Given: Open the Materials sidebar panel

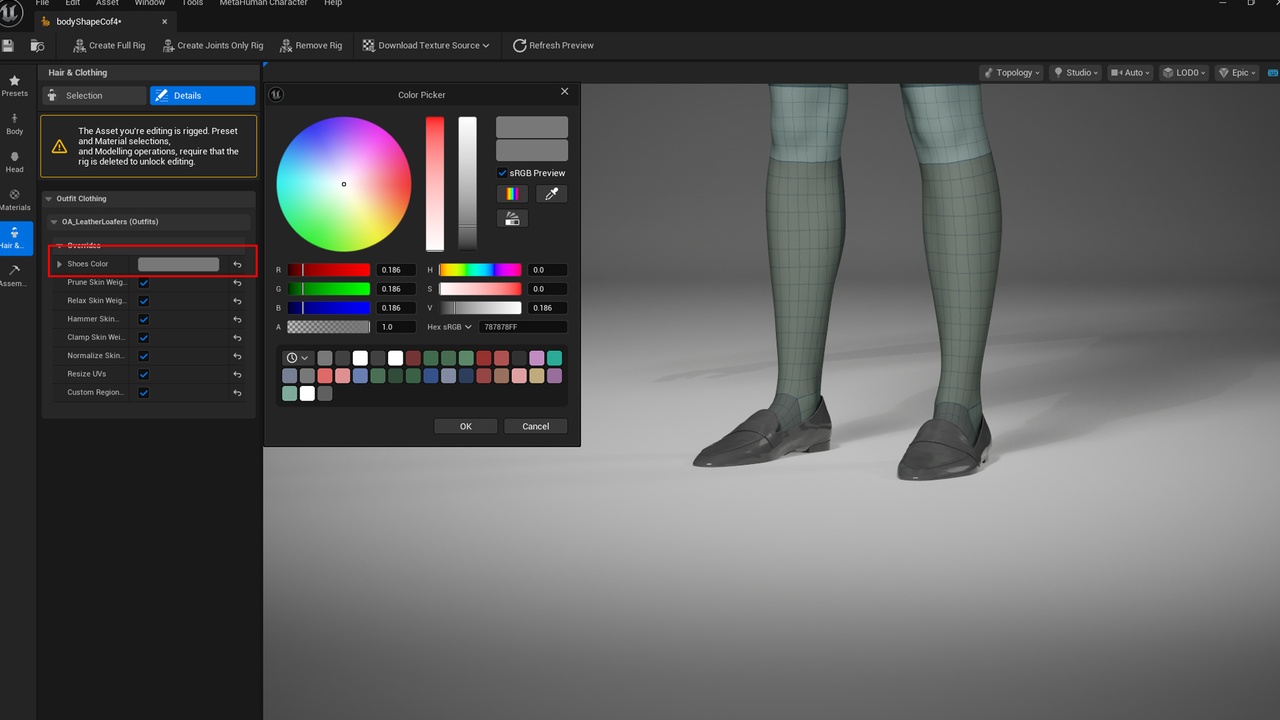Looking at the screenshot, I should tap(14, 200).
